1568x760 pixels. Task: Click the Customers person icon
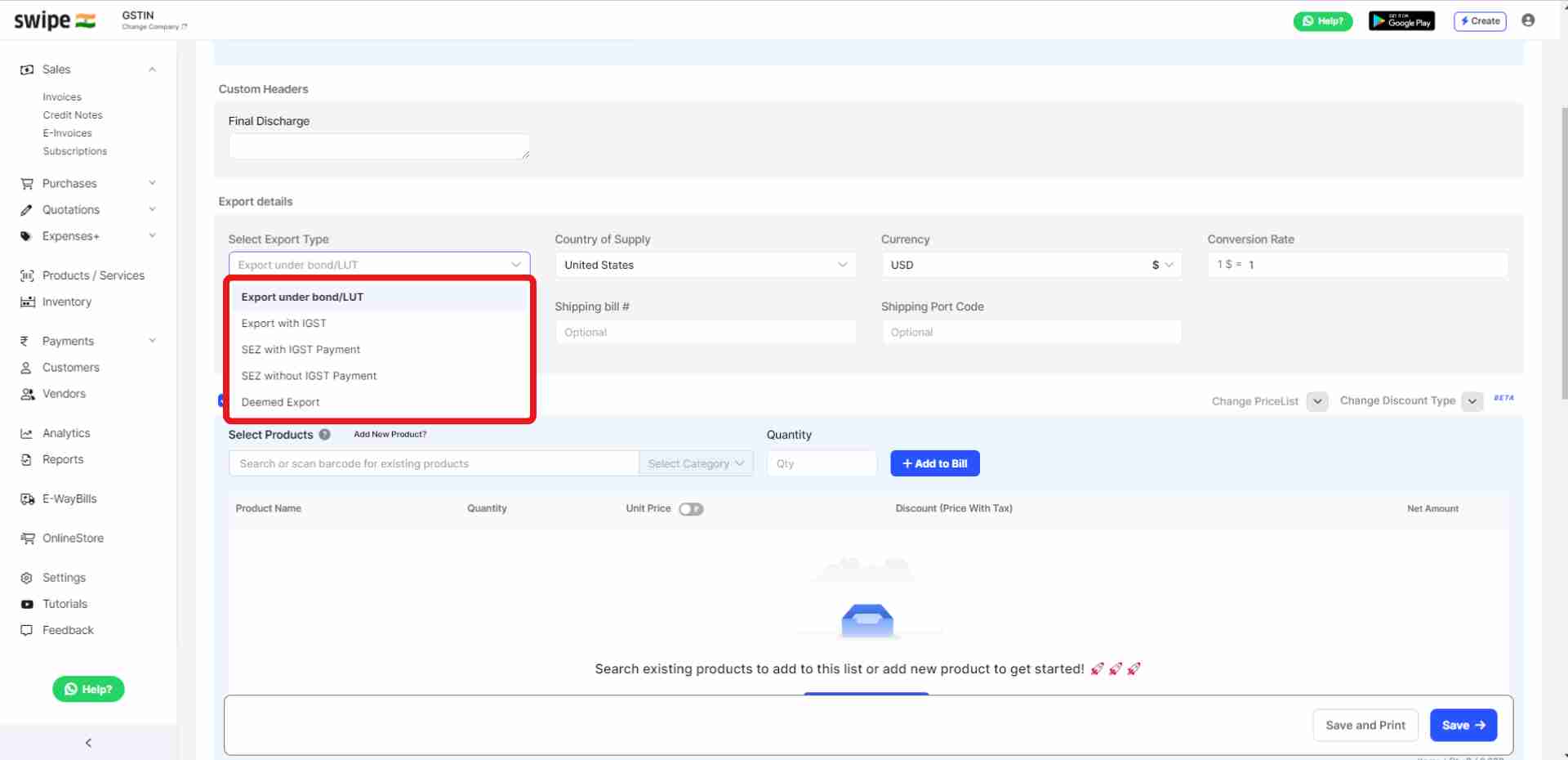click(x=27, y=368)
